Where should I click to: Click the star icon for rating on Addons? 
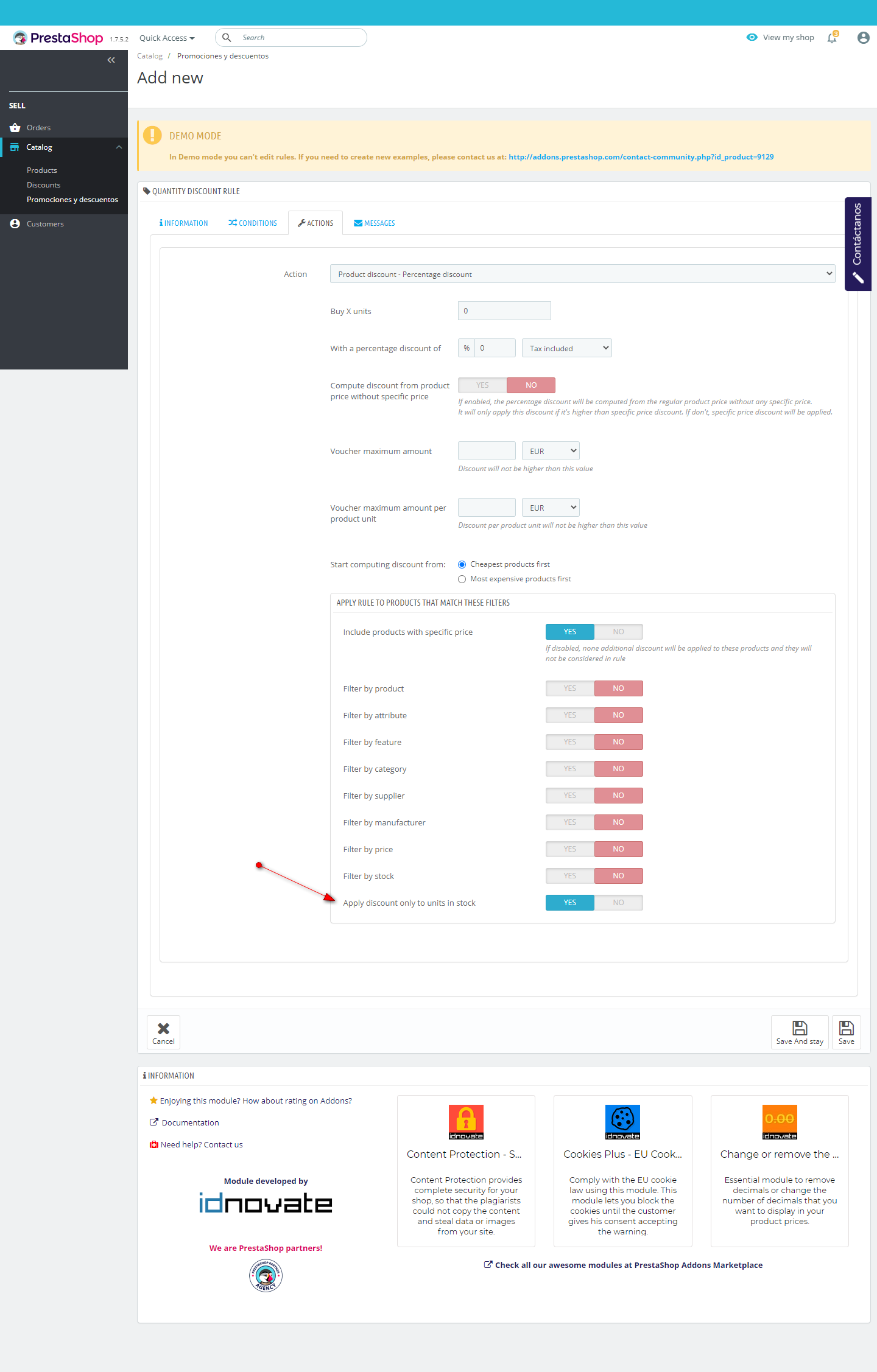pyautogui.click(x=153, y=1101)
